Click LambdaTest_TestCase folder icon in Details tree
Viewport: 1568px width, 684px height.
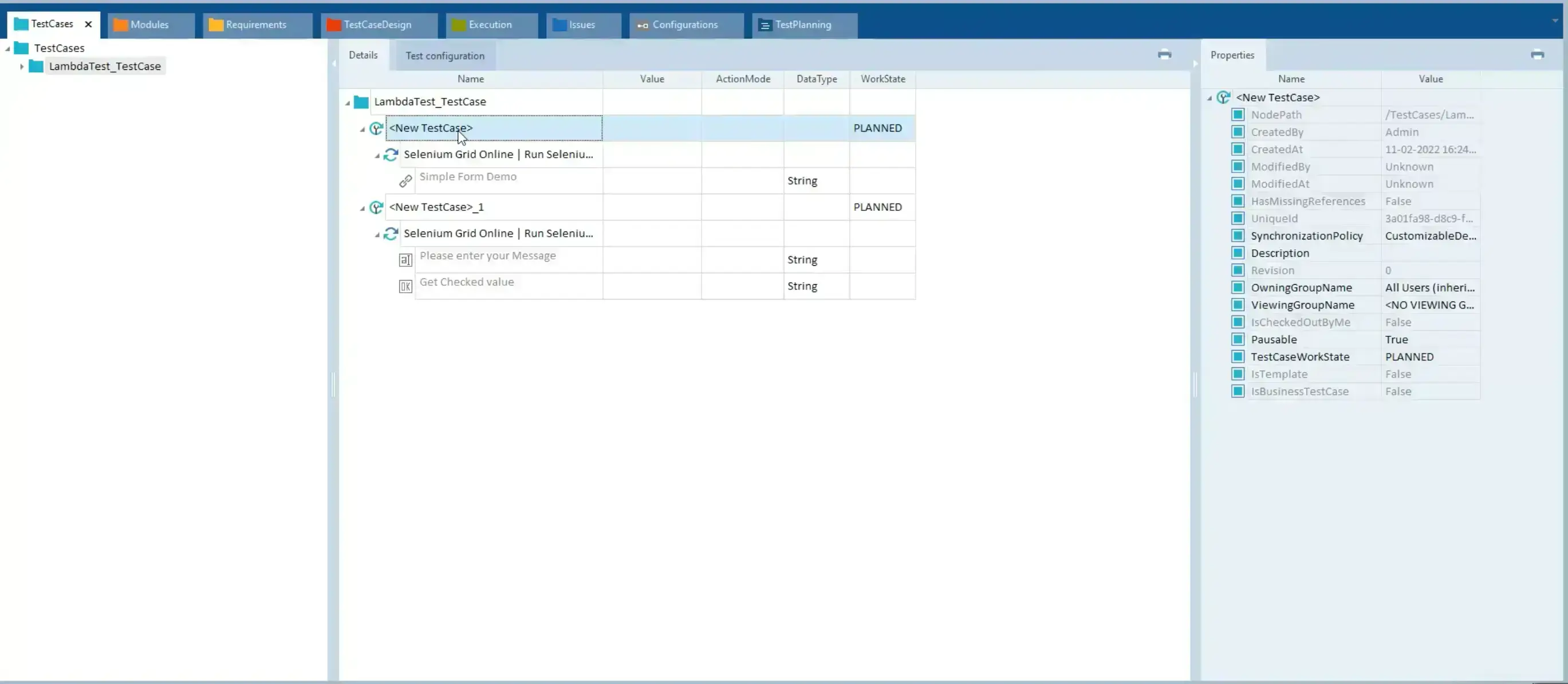point(361,102)
